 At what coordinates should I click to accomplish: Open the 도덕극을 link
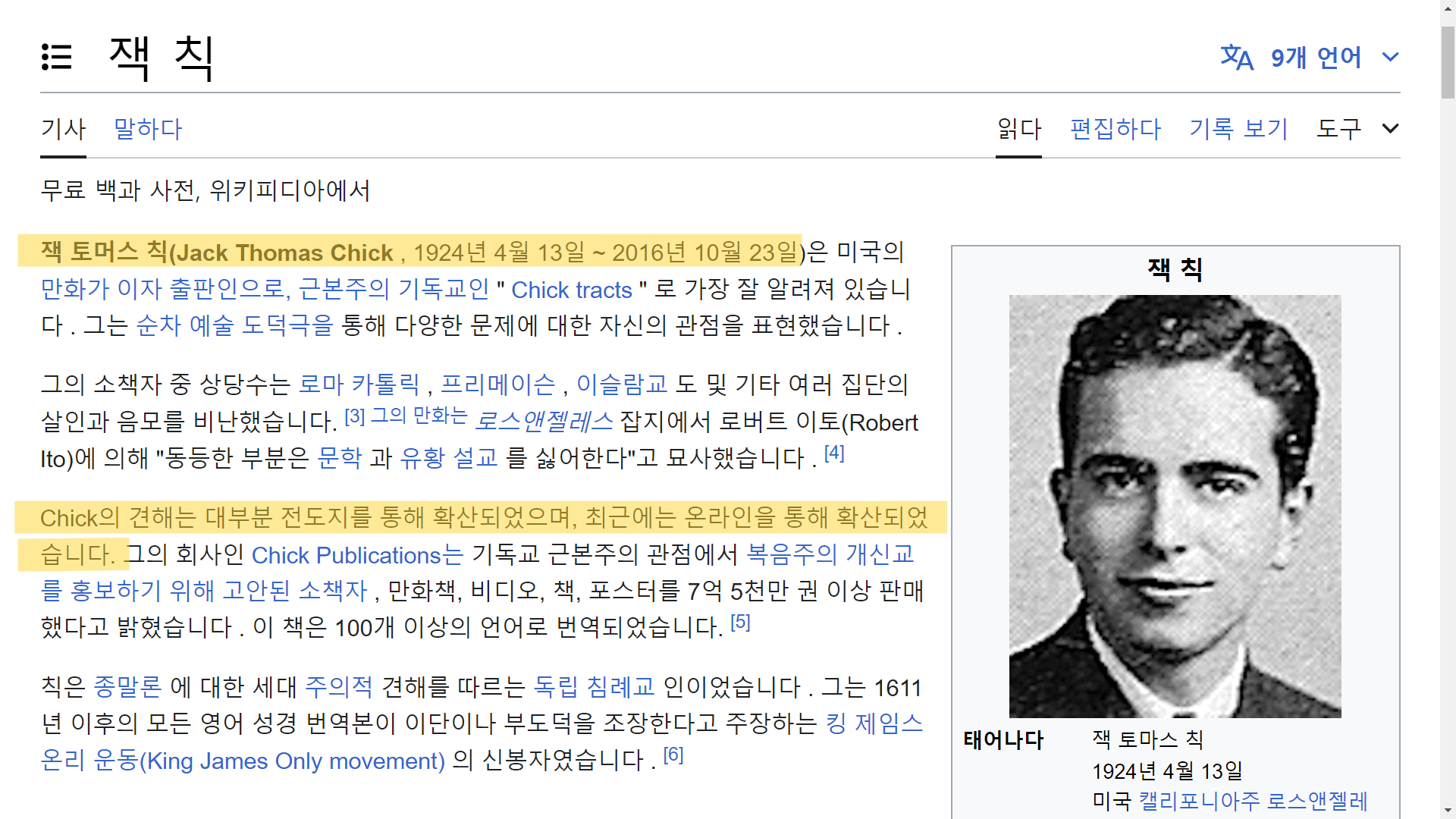[x=287, y=325]
